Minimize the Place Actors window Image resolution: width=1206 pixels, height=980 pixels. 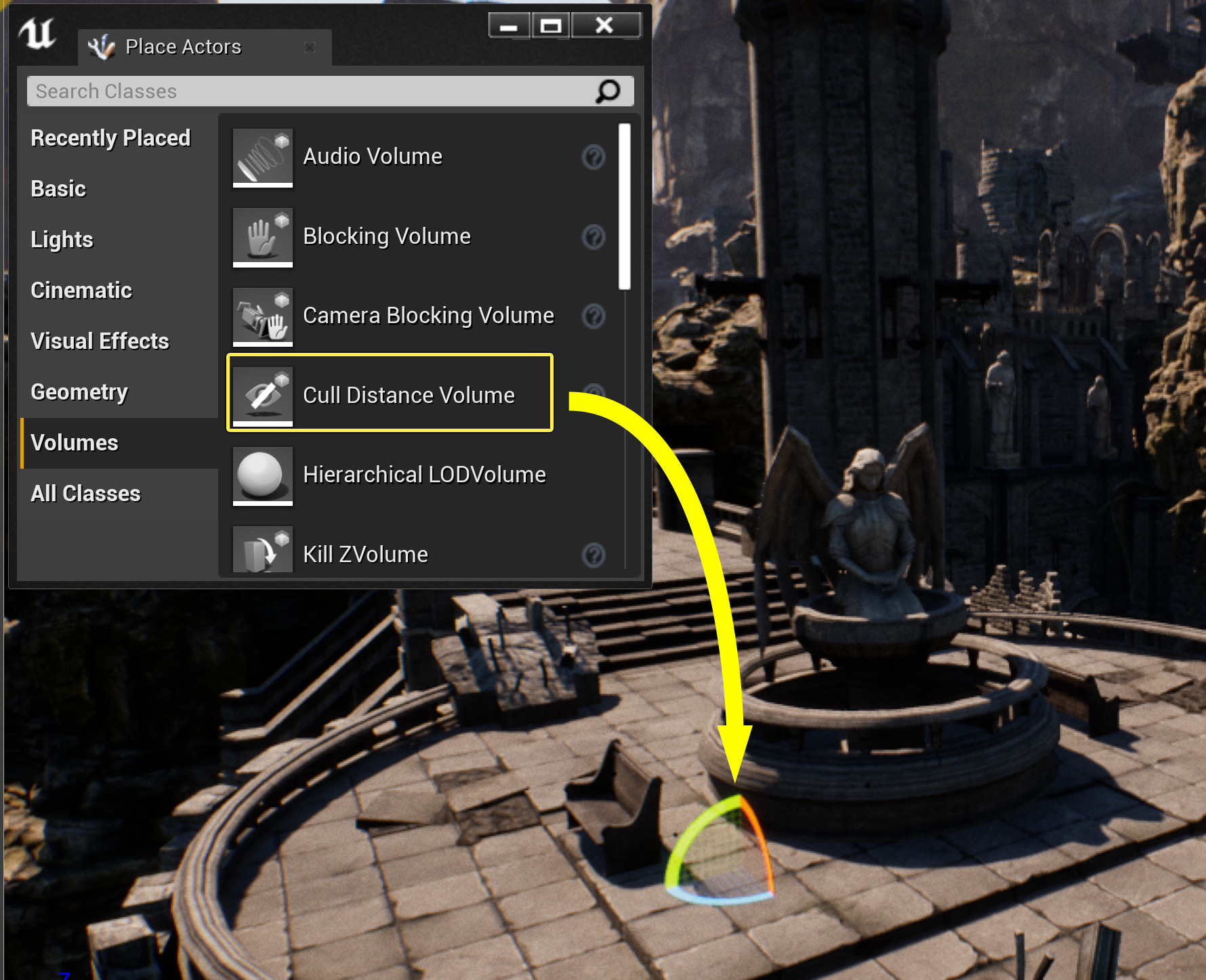[510, 26]
